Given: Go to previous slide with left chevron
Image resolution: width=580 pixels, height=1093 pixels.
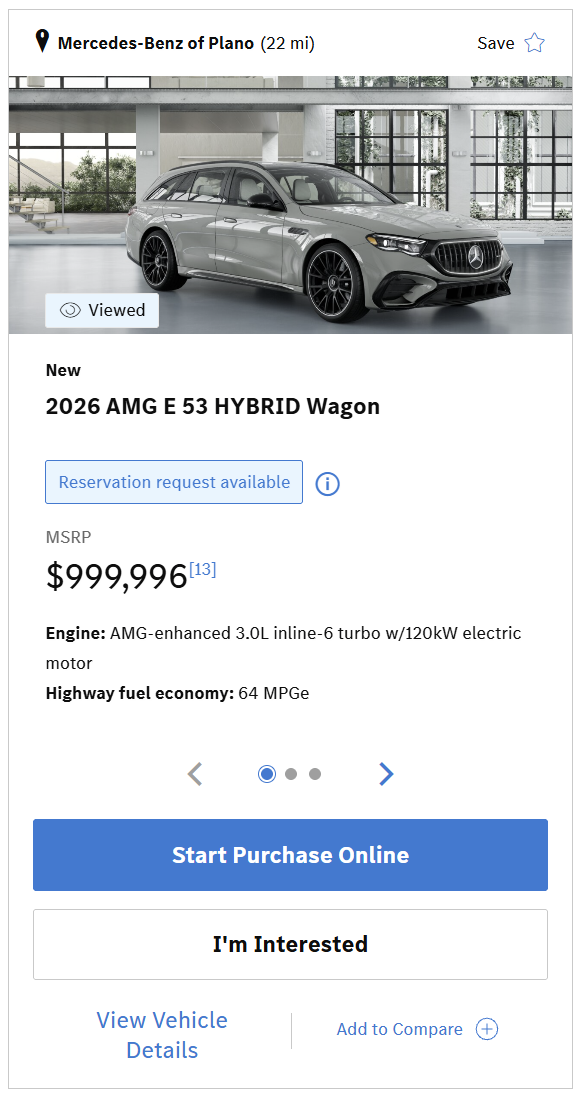Looking at the screenshot, I should point(195,774).
